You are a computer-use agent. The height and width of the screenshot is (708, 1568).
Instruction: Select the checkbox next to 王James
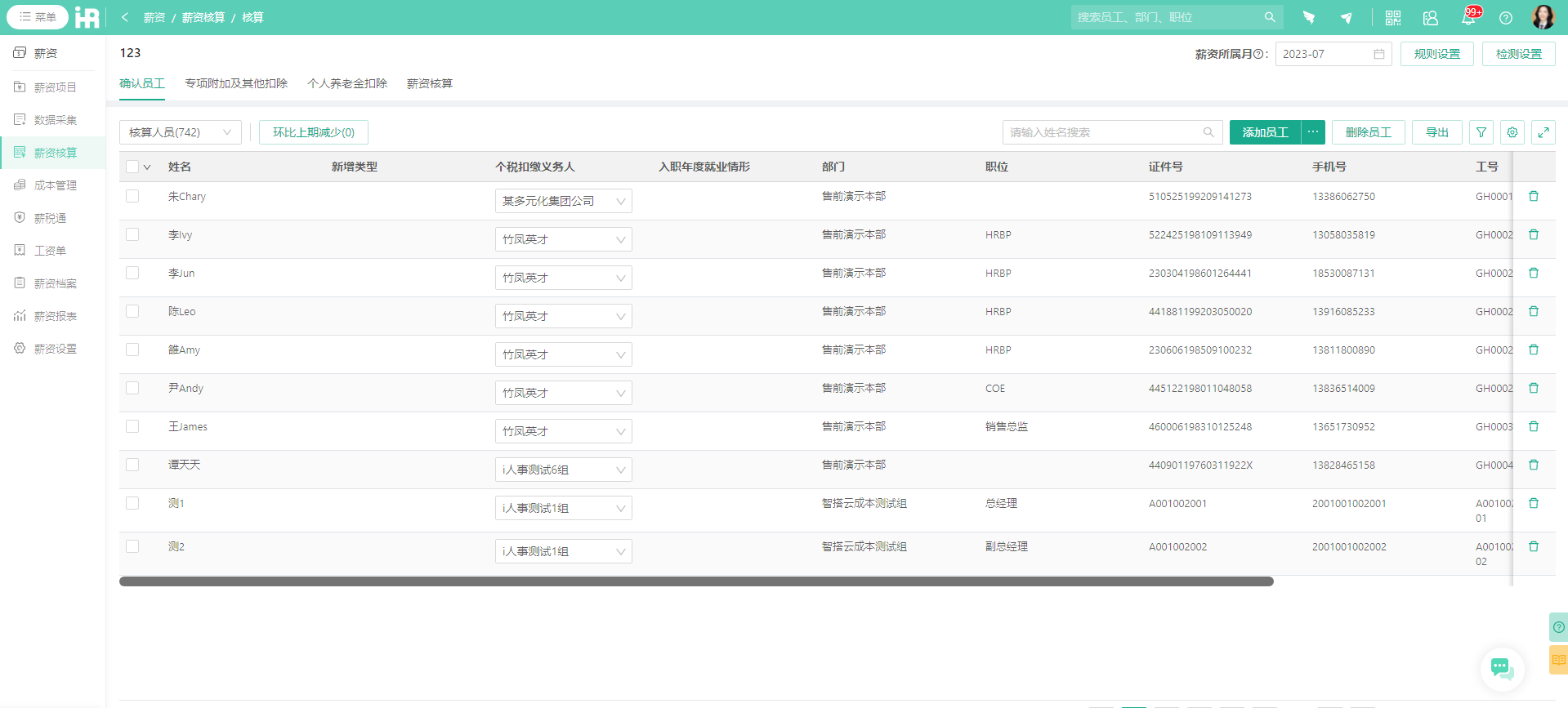pyautogui.click(x=132, y=426)
